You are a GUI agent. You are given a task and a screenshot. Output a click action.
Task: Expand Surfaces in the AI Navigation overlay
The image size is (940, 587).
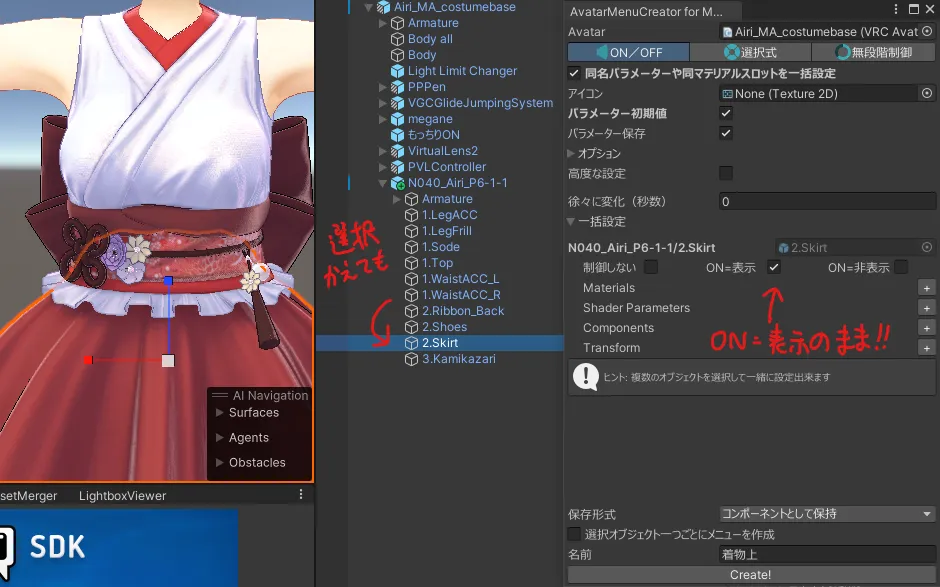[220, 412]
